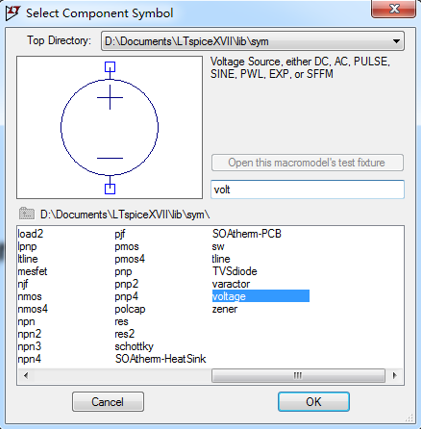Select pnp in the component list
This screenshot has height=429, width=421.
[123, 271]
